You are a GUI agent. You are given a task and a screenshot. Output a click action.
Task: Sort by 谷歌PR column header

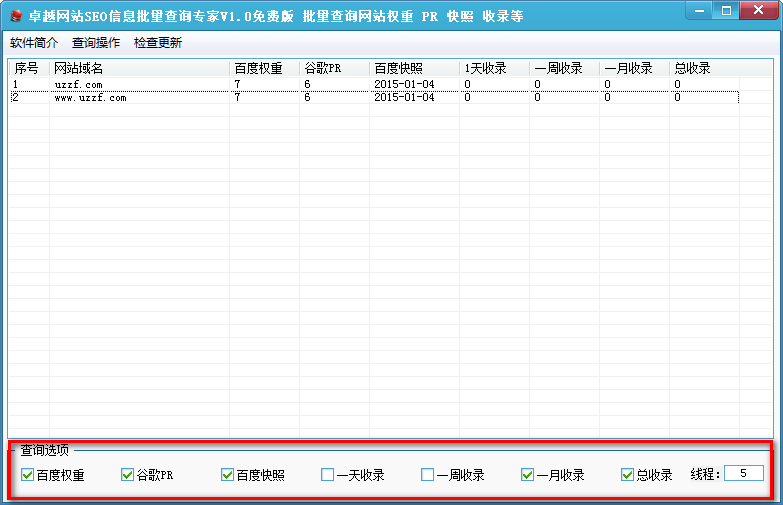coord(334,68)
